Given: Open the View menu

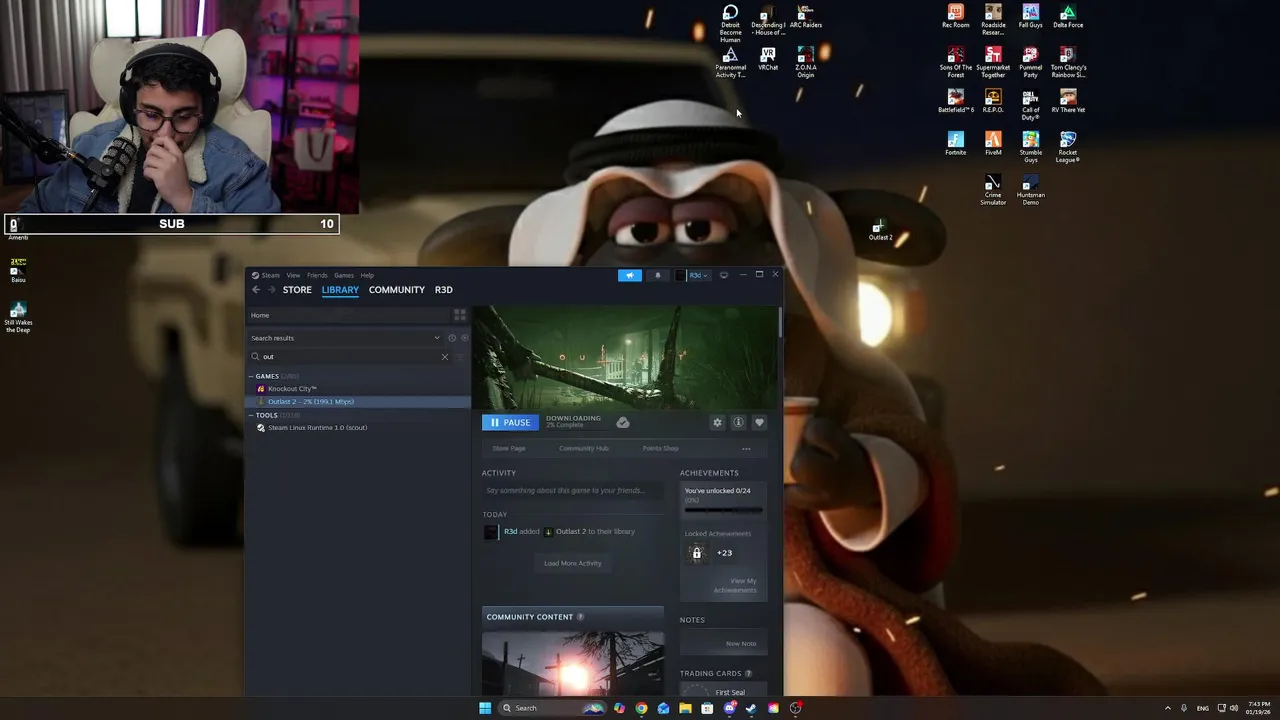Looking at the screenshot, I should coord(293,276).
